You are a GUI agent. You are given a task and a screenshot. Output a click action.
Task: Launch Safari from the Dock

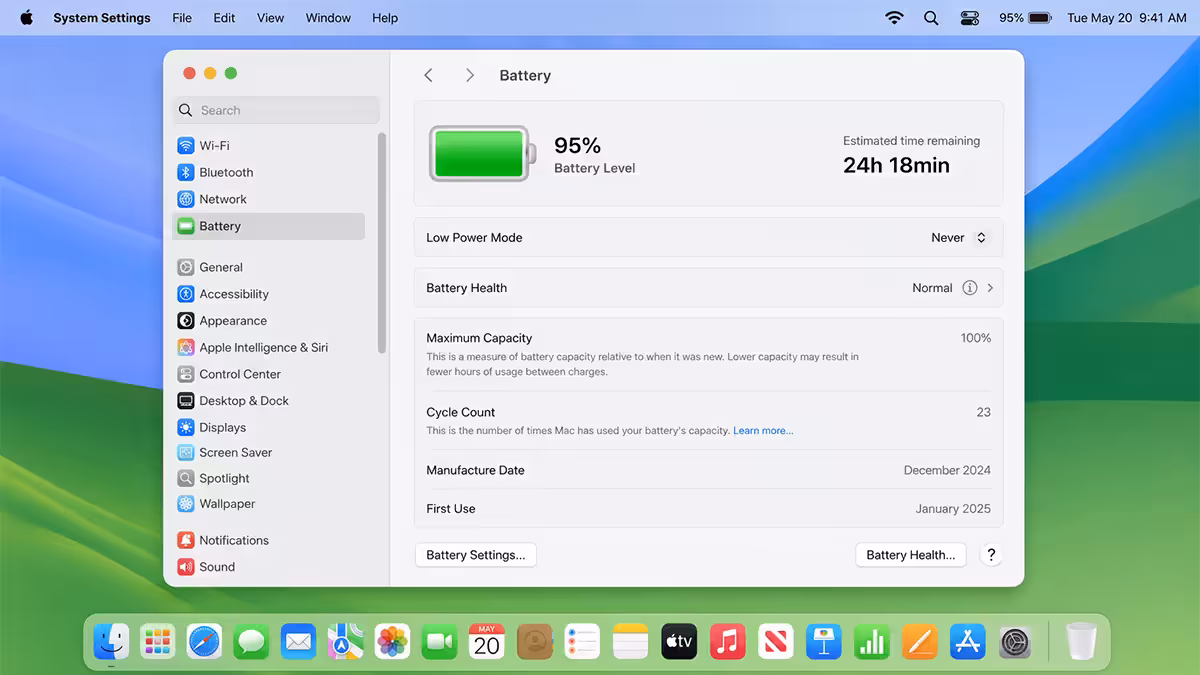tap(204, 641)
